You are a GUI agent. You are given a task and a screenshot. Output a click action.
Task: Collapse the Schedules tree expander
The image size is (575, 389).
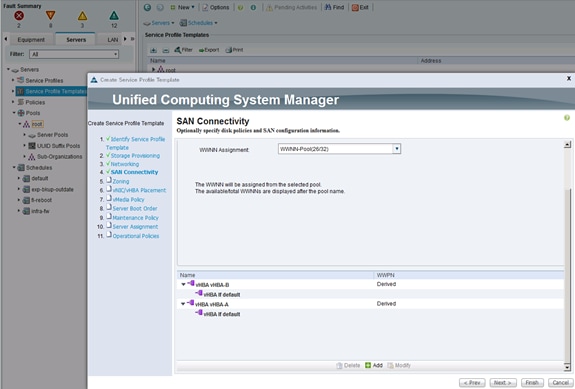pyautogui.click(x=14, y=168)
